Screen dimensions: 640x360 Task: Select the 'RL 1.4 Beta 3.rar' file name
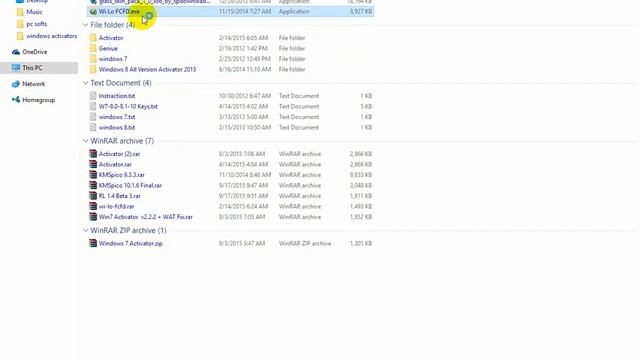coord(120,196)
